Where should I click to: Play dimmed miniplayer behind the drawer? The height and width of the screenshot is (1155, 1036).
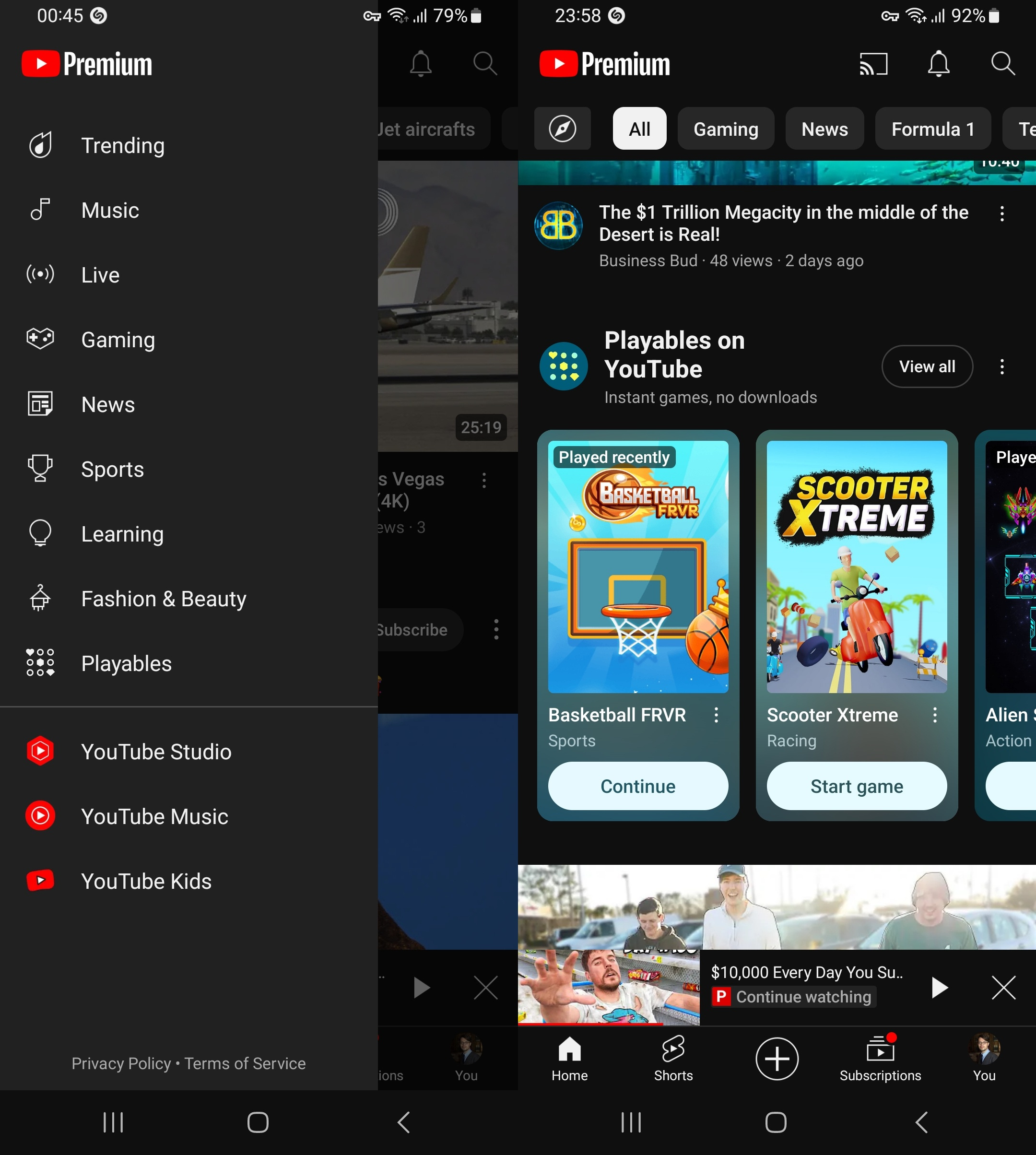point(421,988)
